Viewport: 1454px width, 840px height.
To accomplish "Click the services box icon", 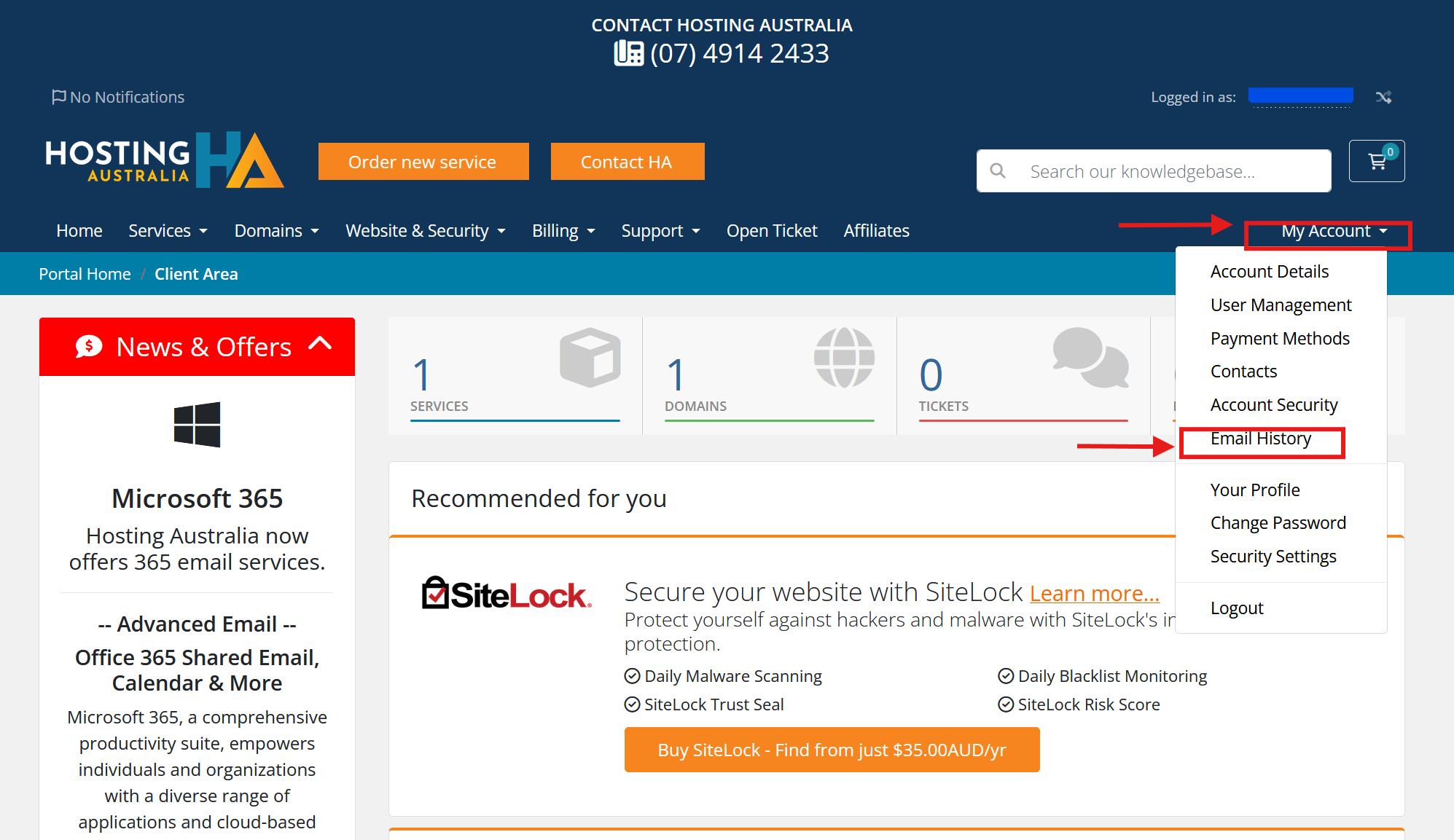I will 590,357.
